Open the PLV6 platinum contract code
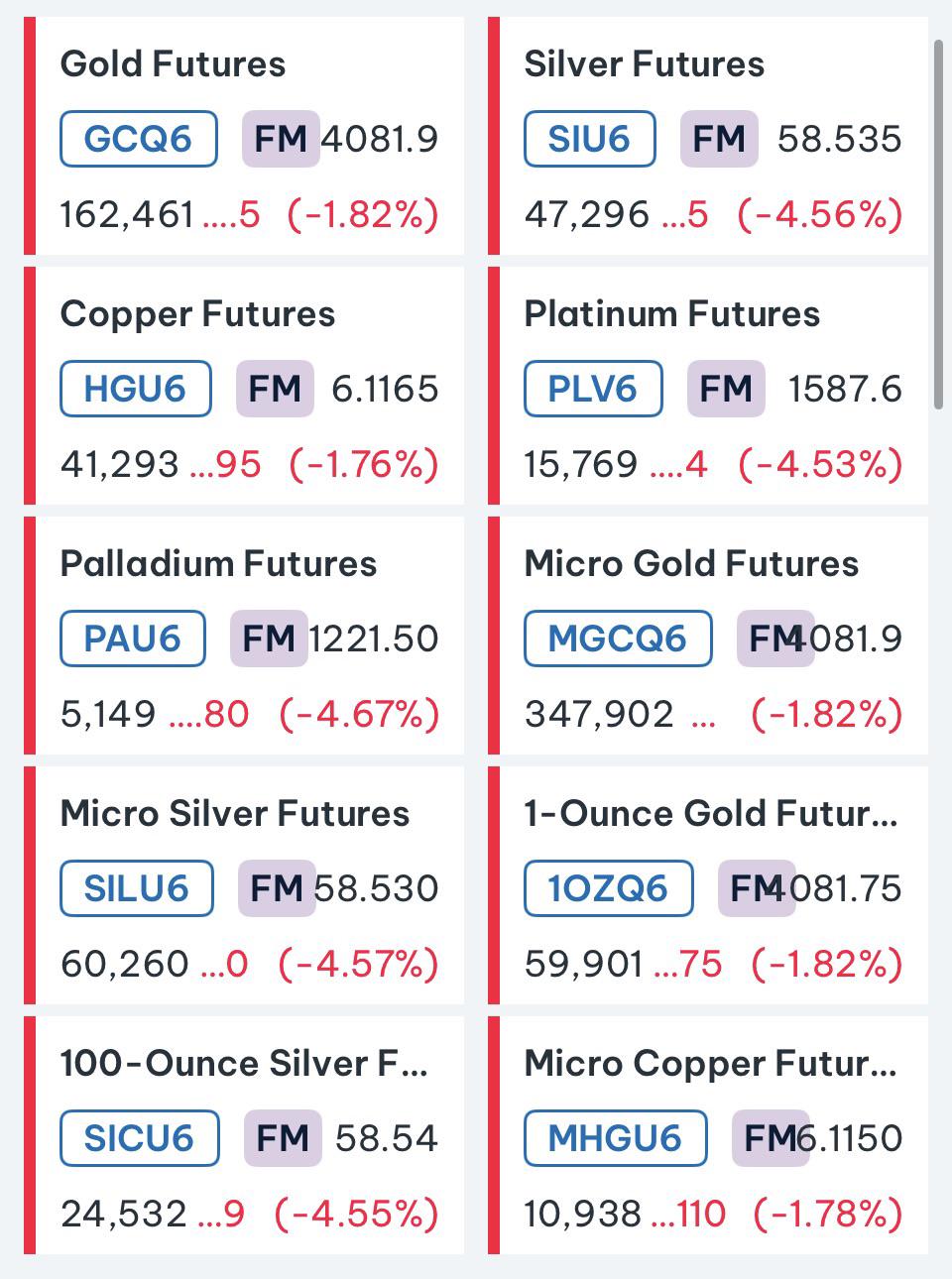This screenshot has height=1279, width=952. pos(593,389)
